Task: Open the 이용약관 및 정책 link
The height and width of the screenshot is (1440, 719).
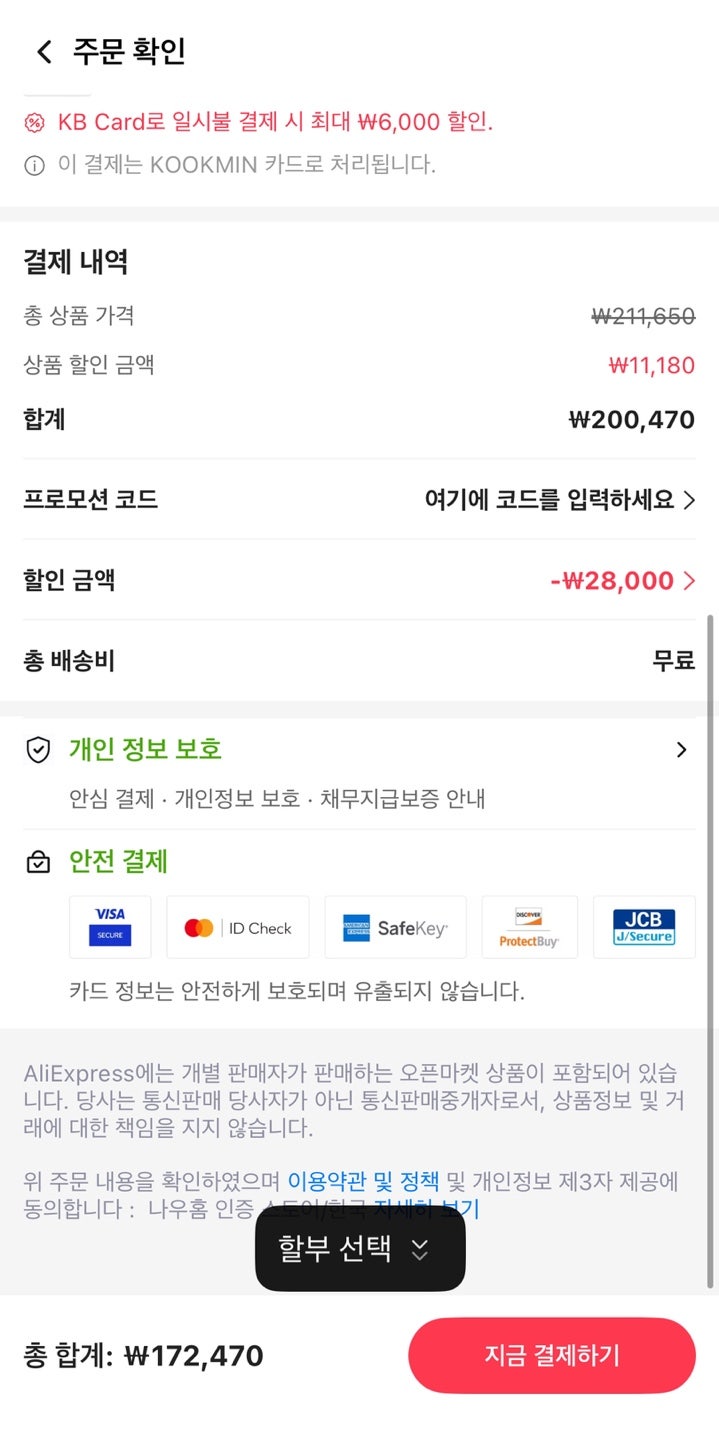Action: pyautogui.click(x=363, y=1182)
